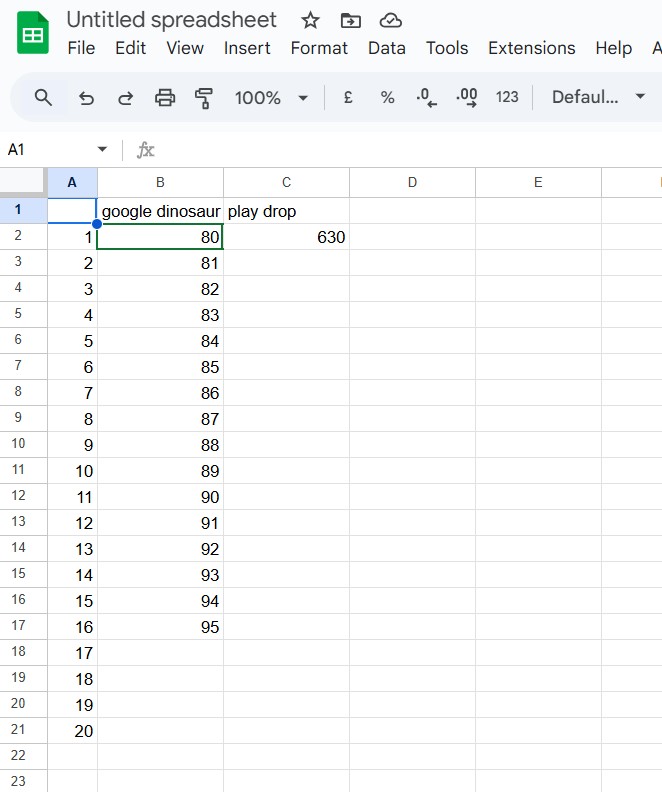Select column B header
Image resolution: width=662 pixels, height=792 pixels.
click(x=160, y=182)
